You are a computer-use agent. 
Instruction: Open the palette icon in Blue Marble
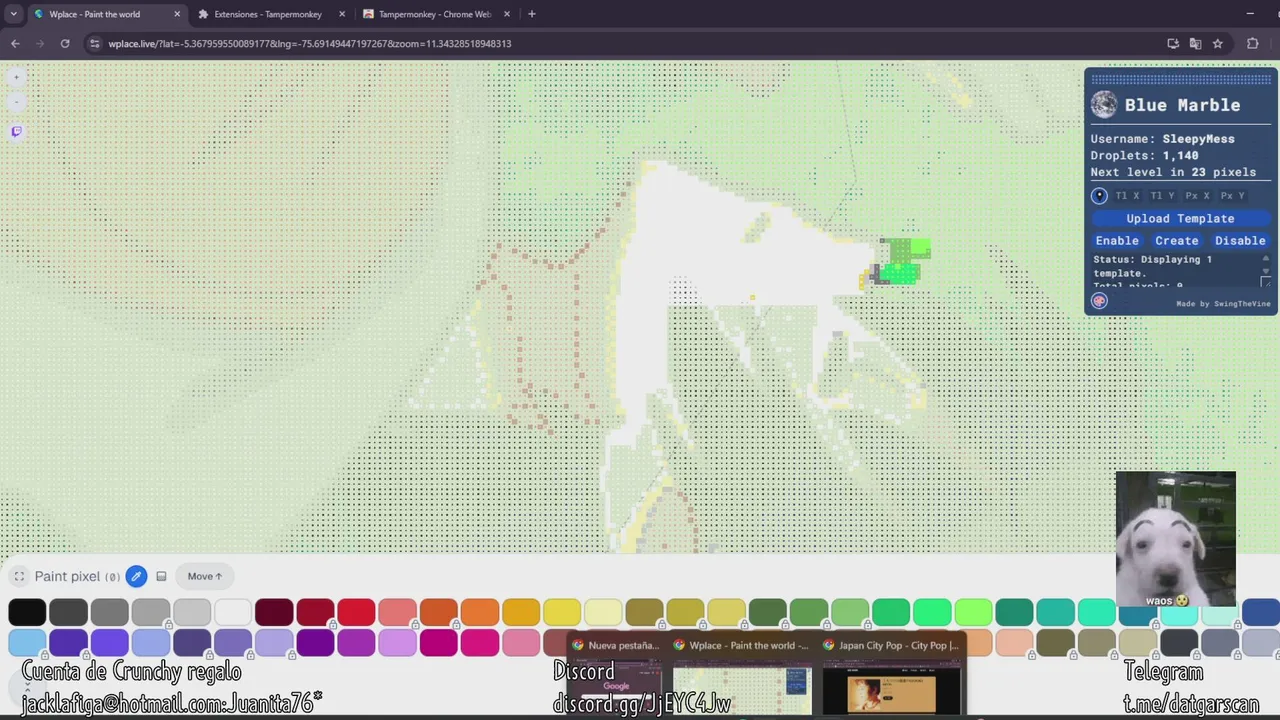click(1099, 301)
